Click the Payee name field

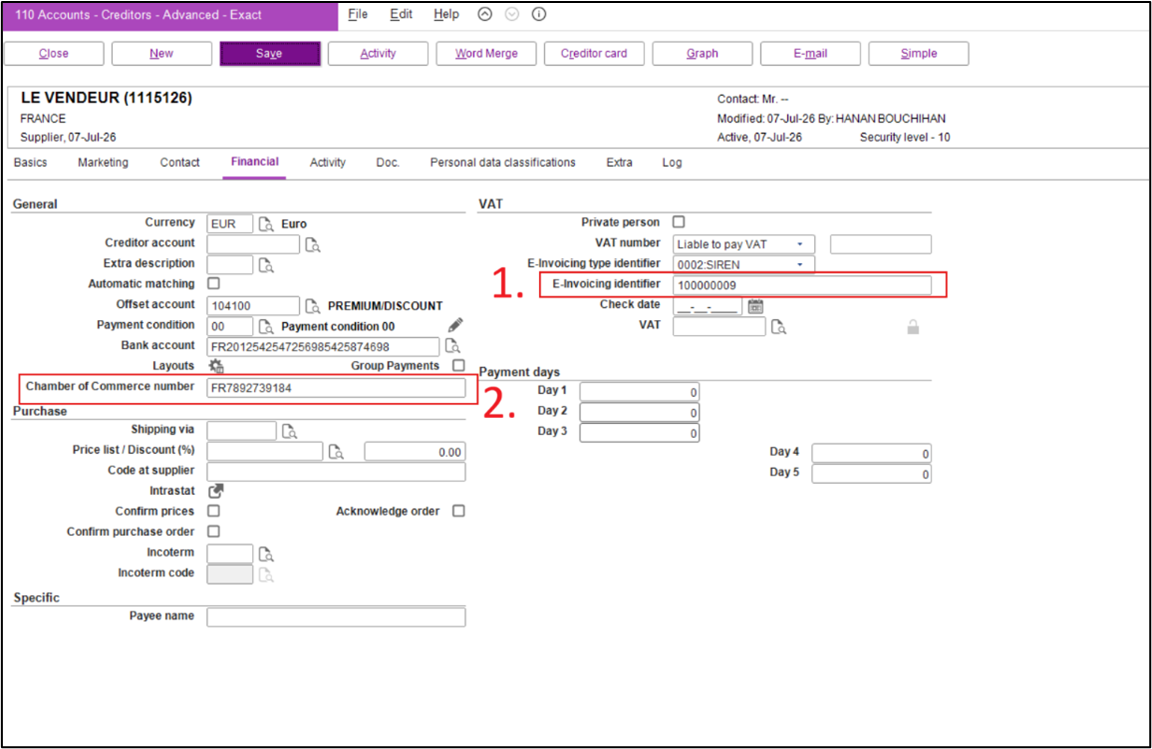click(336, 617)
